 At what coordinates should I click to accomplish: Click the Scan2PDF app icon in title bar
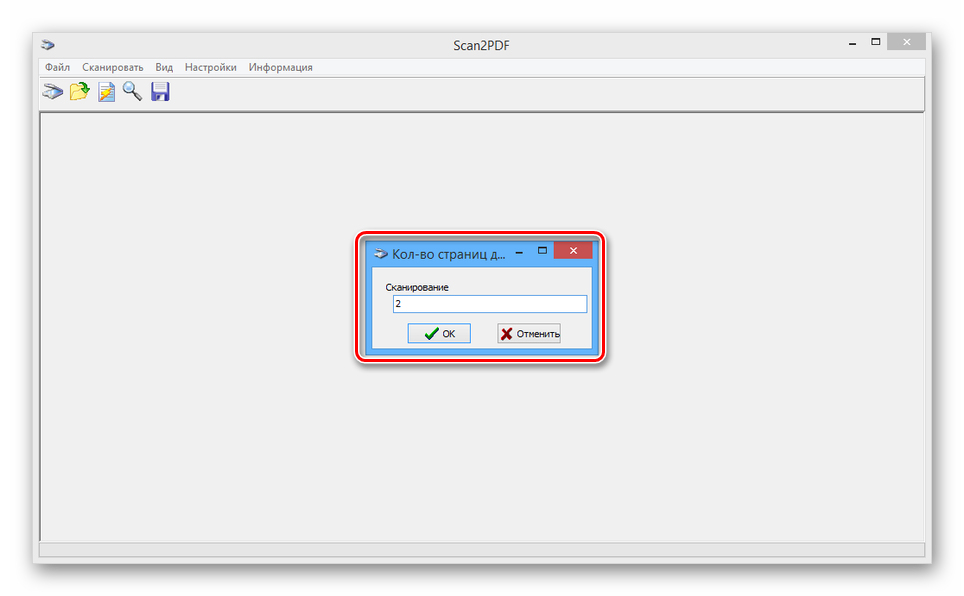pos(47,45)
